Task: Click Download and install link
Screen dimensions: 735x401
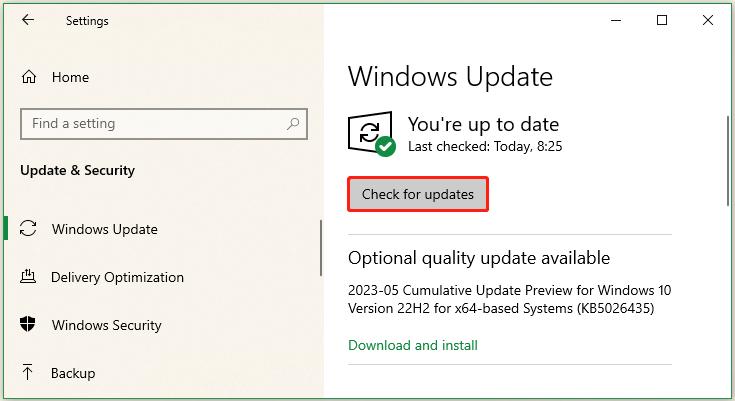Action: tap(412, 345)
